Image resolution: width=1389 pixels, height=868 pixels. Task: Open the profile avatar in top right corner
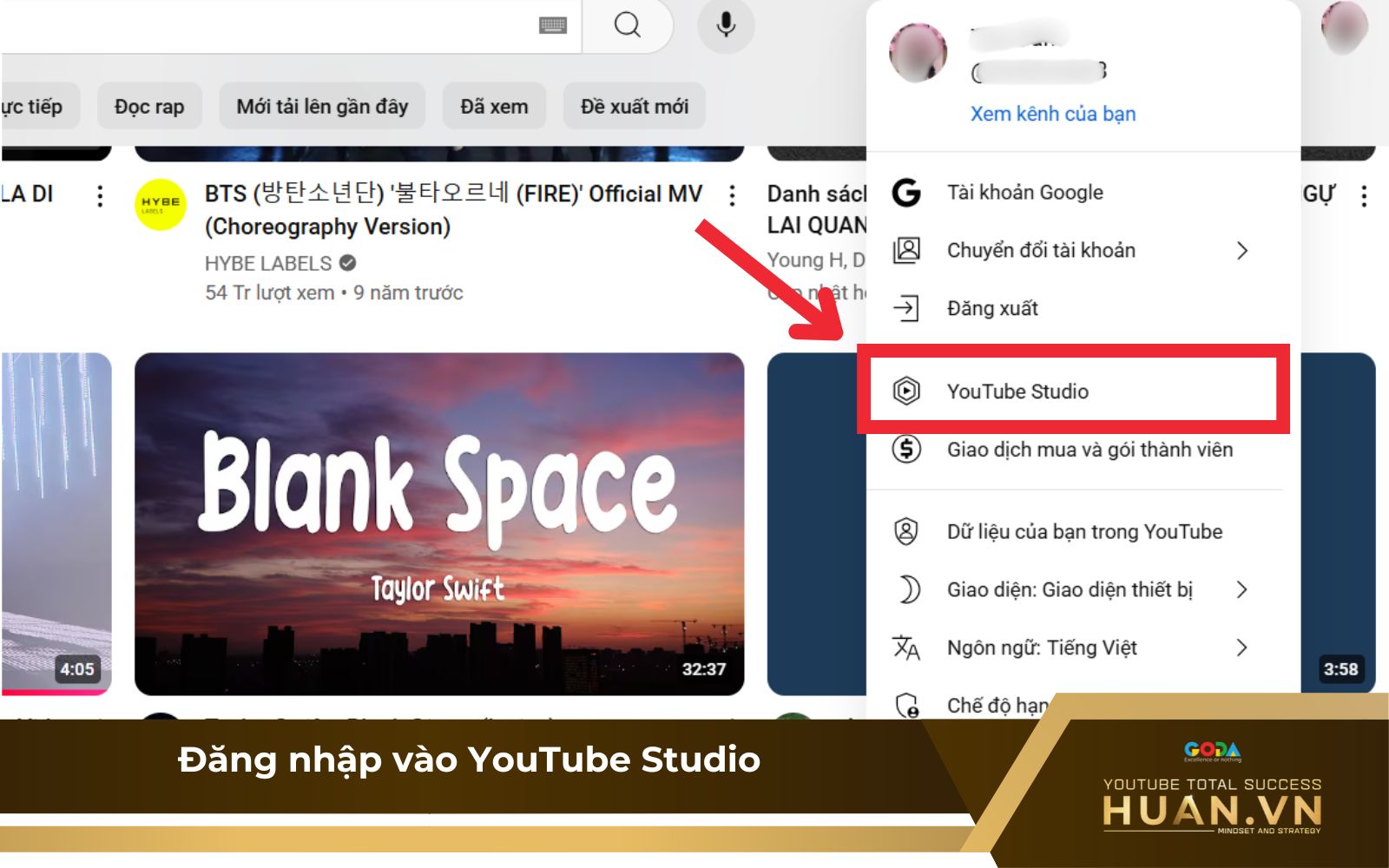(x=1344, y=28)
